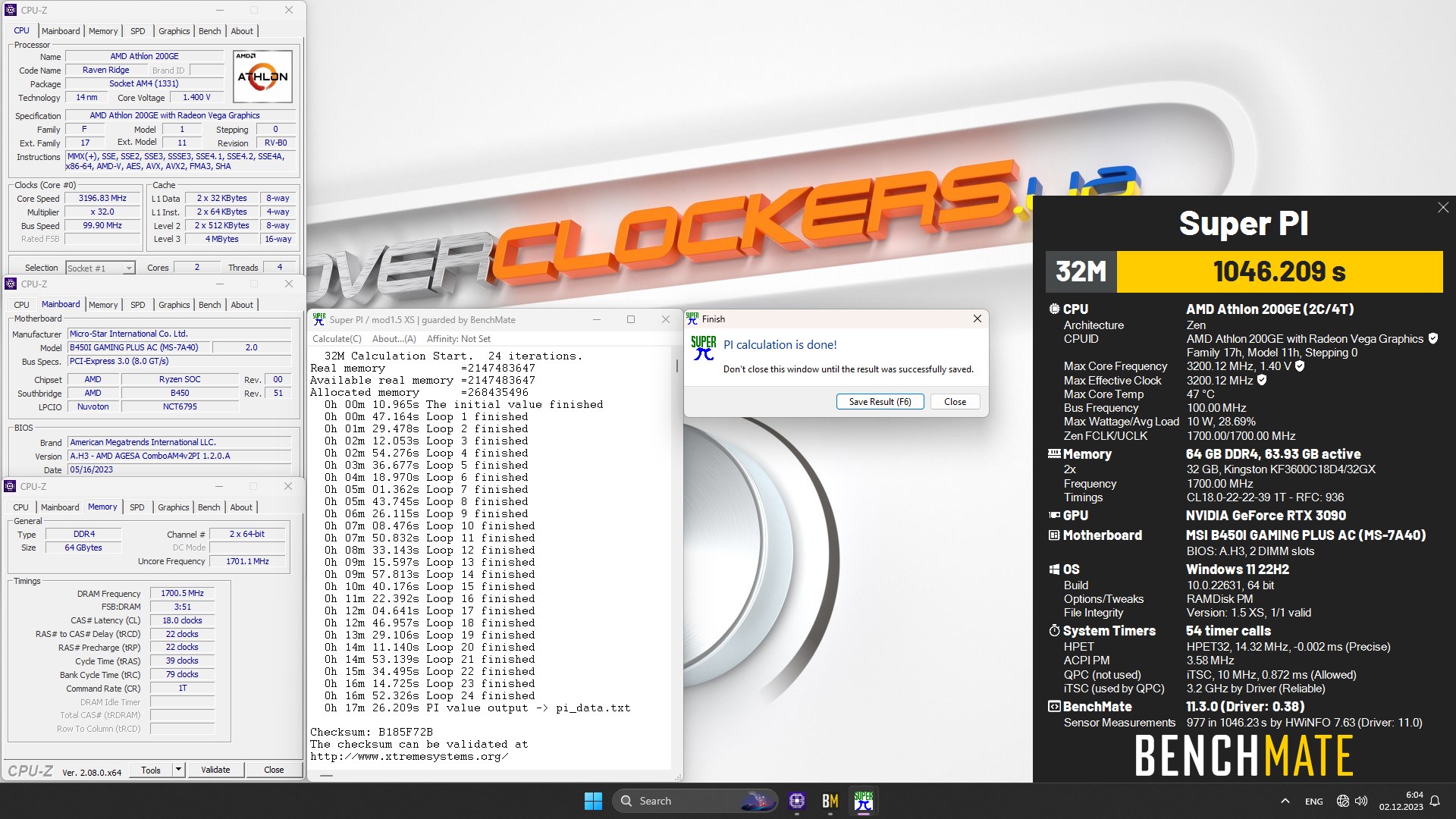Click the System Timers clock icon
The height and width of the screenshot is (819, 1456).
(x=1054, y=630)
